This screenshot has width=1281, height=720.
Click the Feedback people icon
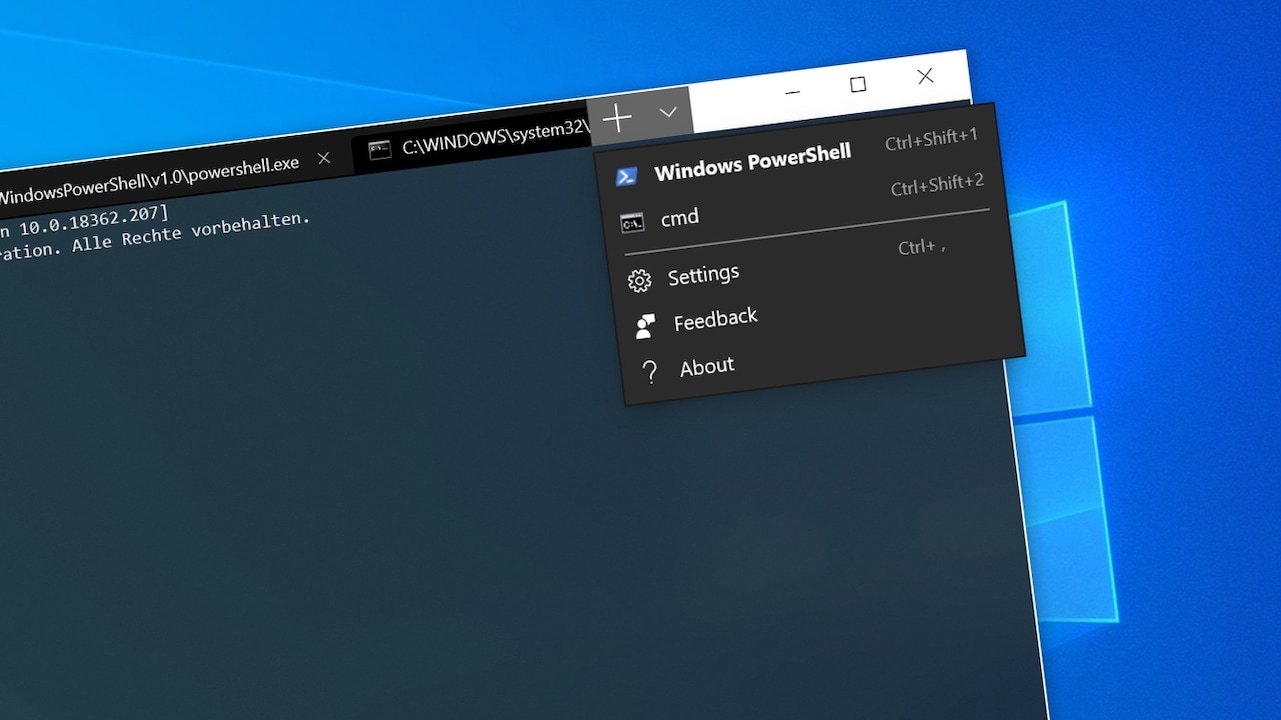tap(645, 324)
